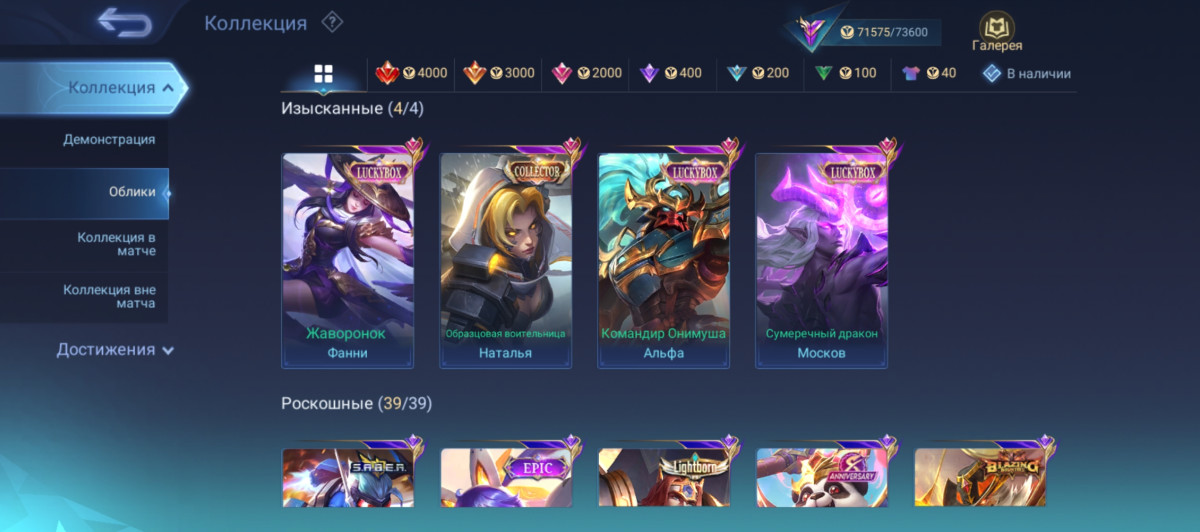1200x532 pixels.
Task: Expand the Достижения sidebar section
Action: pos(115,349)
